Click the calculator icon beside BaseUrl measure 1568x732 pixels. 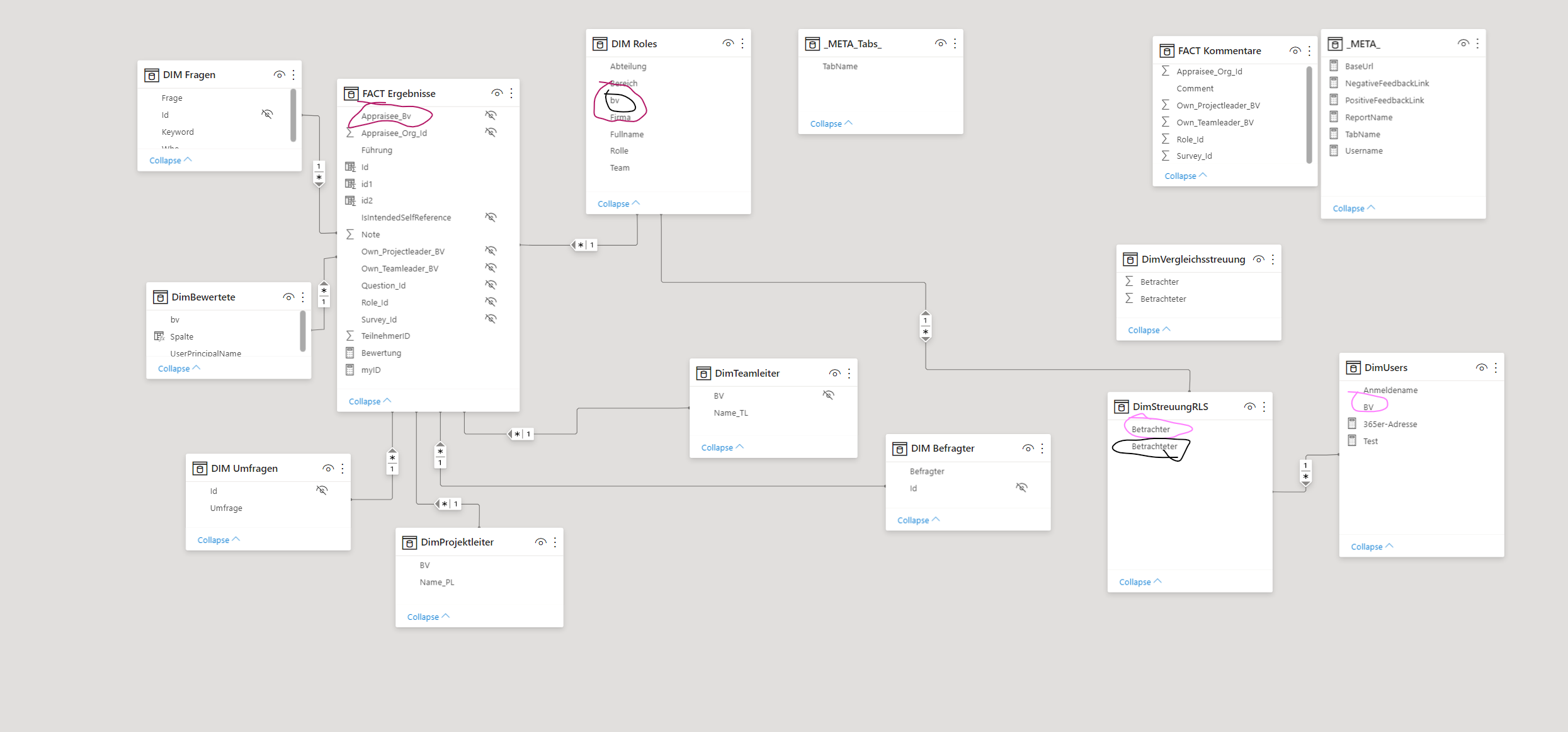1334,66
